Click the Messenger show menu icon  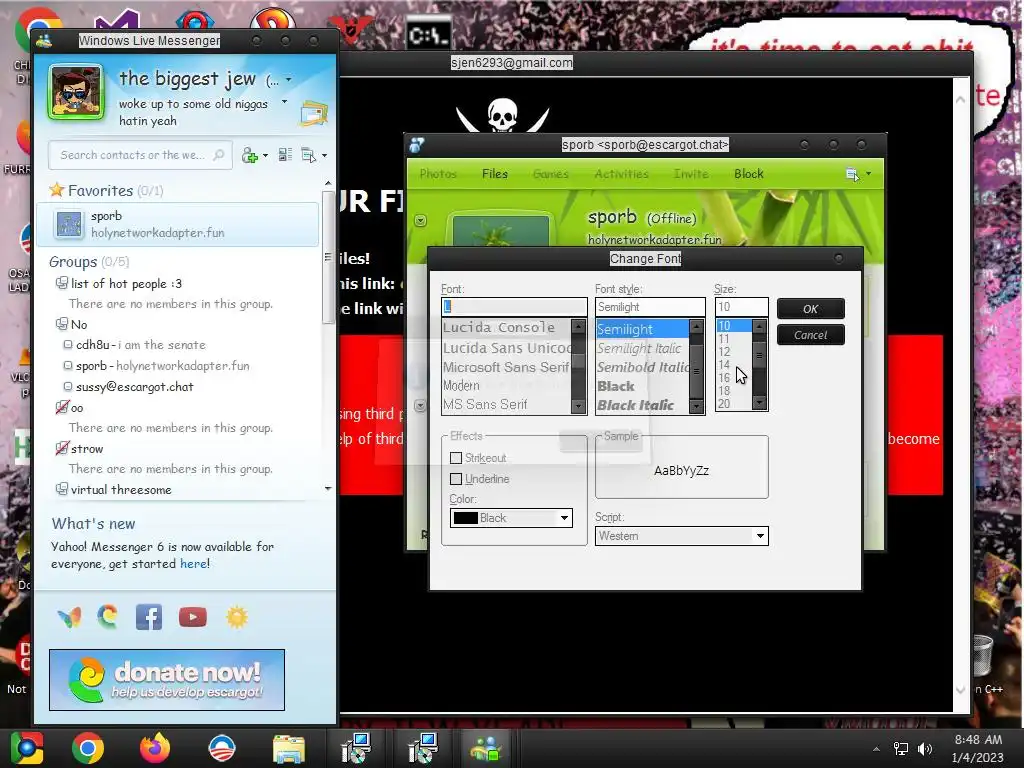308,155
